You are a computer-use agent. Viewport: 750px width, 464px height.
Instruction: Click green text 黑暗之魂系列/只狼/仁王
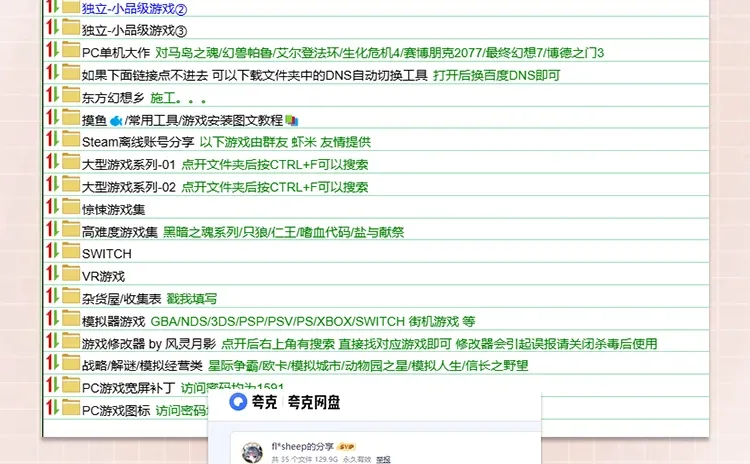284,232
